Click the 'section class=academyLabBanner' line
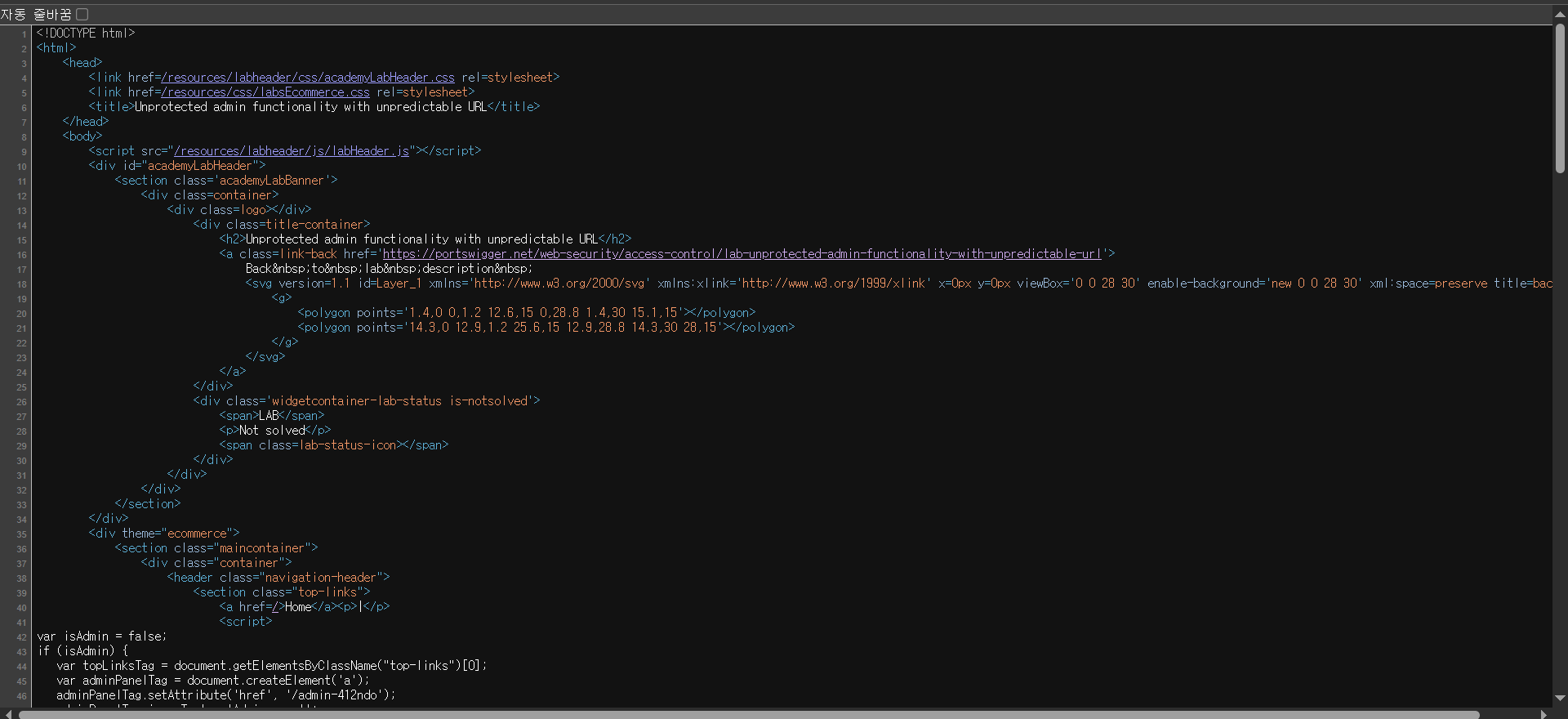This screenshot has width=1568, height=719. (226, 181)
